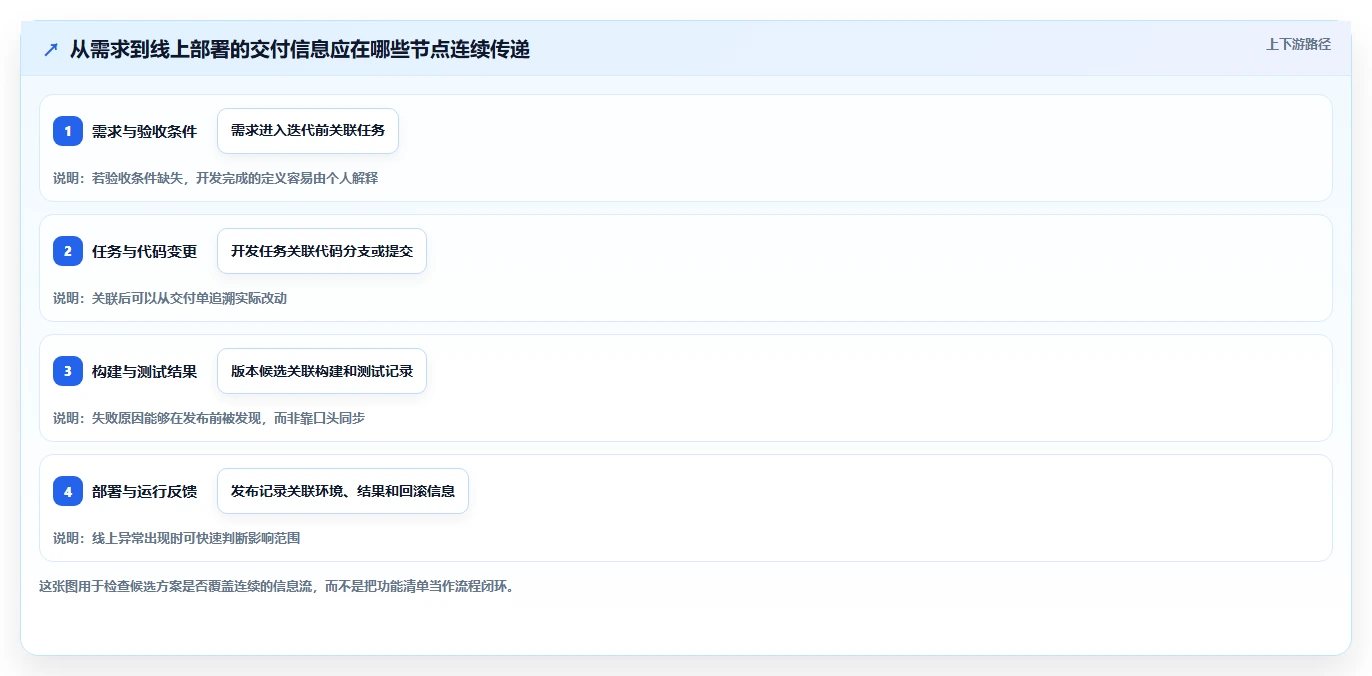
Task: Click the 上下游路径 label
Action: tap(1298, 44)
